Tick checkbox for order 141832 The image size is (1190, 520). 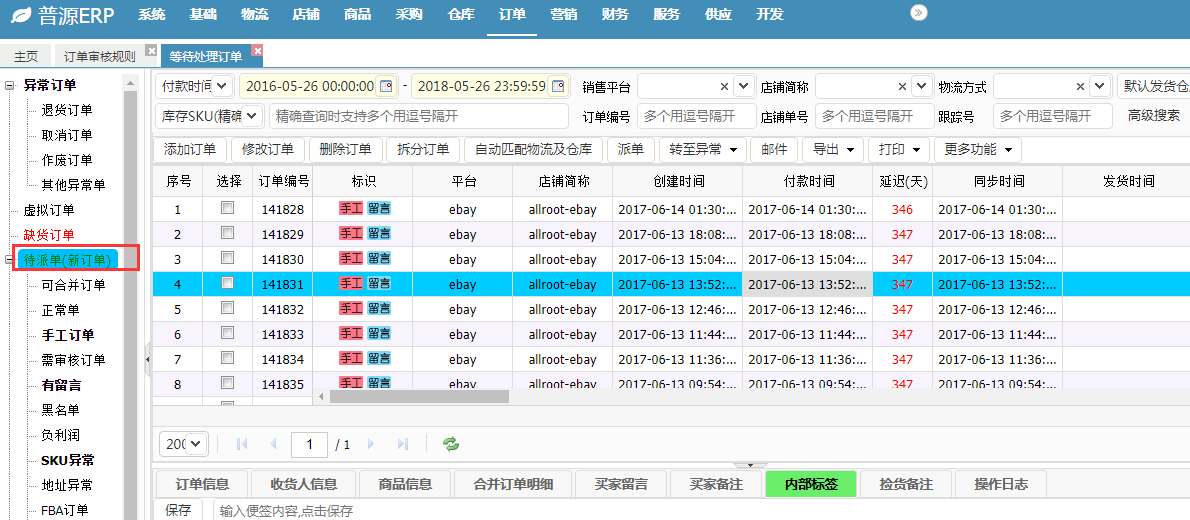point(227,307)
